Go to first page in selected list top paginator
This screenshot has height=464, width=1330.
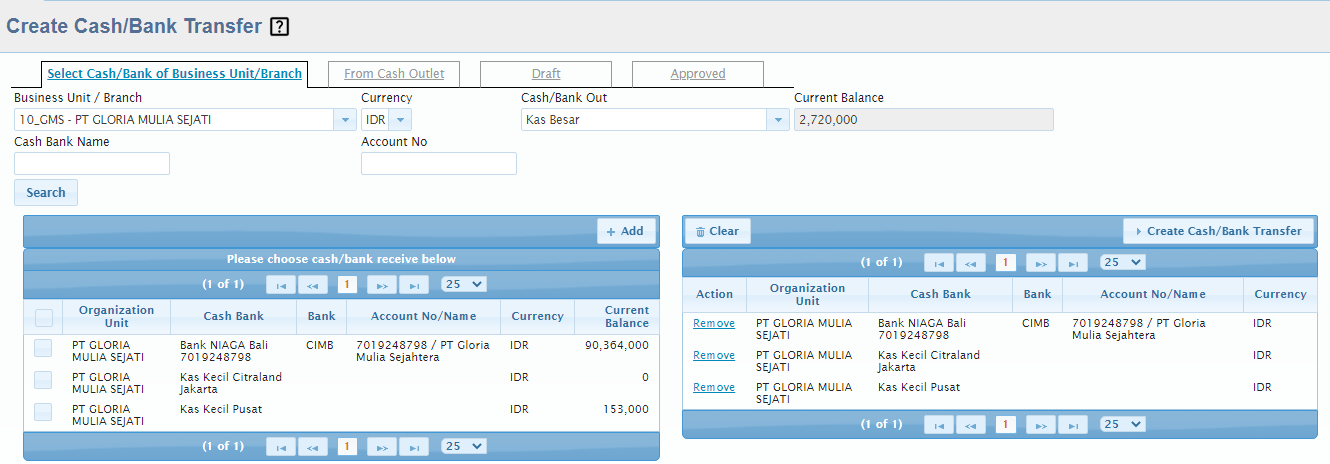point(939,263)
